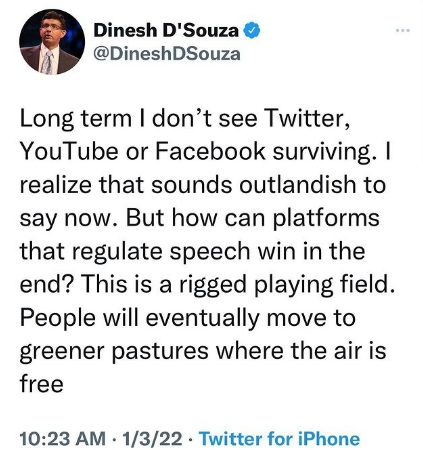Click the word platforms in the tweet

click(x=326, y=219)
